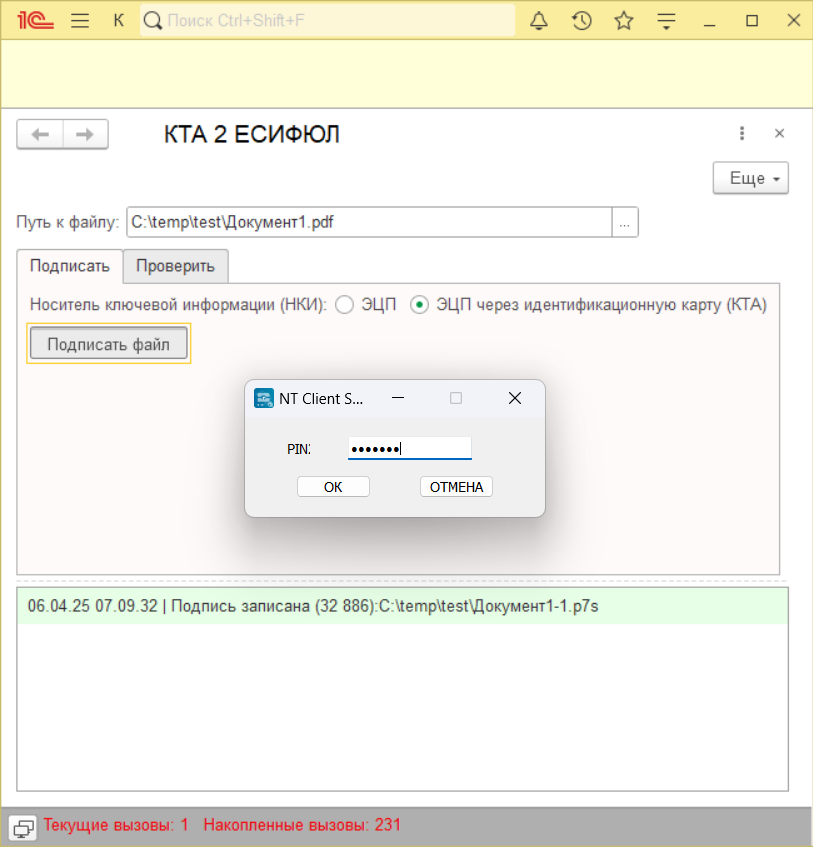Screen dimensions: 813x847
Task: Minimize the NT Client dialog
Action: (398, 398)
